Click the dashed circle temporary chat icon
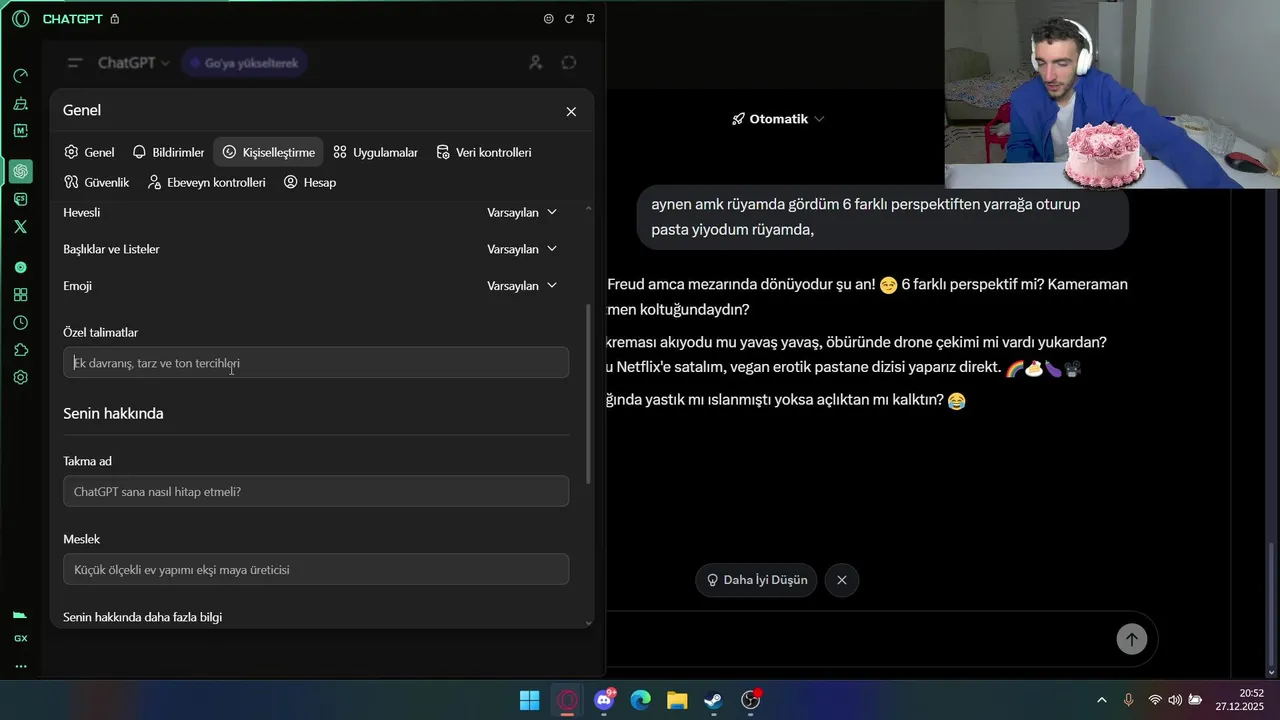Viewport: 1280px width, 720px height. pyautogui.click(x=569, y=63)
